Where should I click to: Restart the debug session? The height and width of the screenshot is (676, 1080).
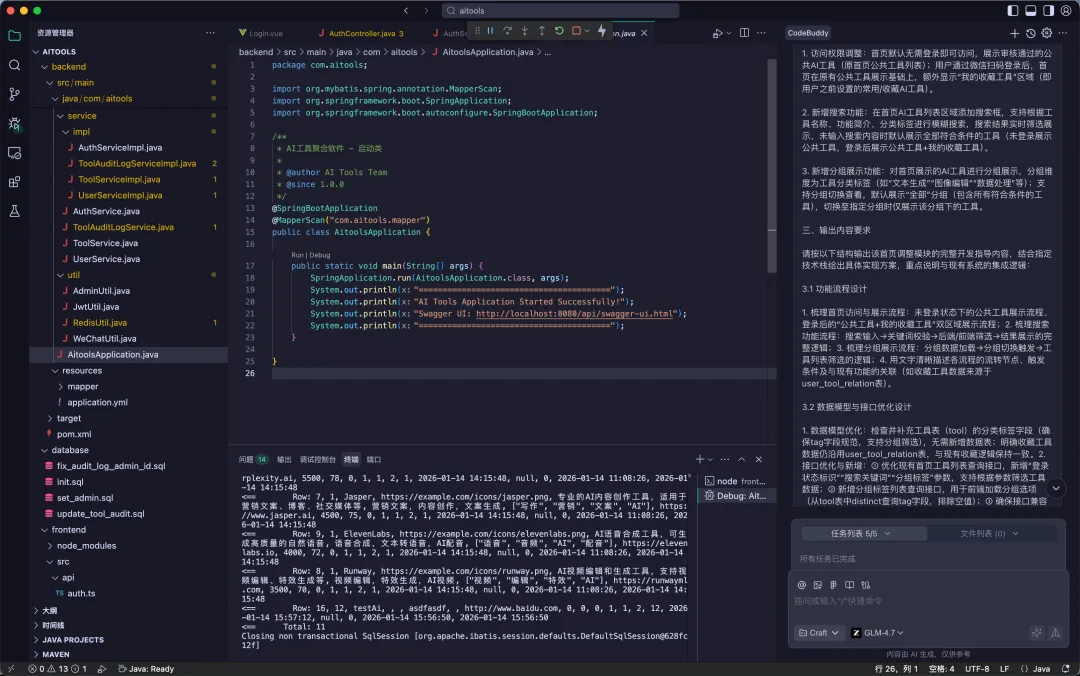[x=559, y=31]
